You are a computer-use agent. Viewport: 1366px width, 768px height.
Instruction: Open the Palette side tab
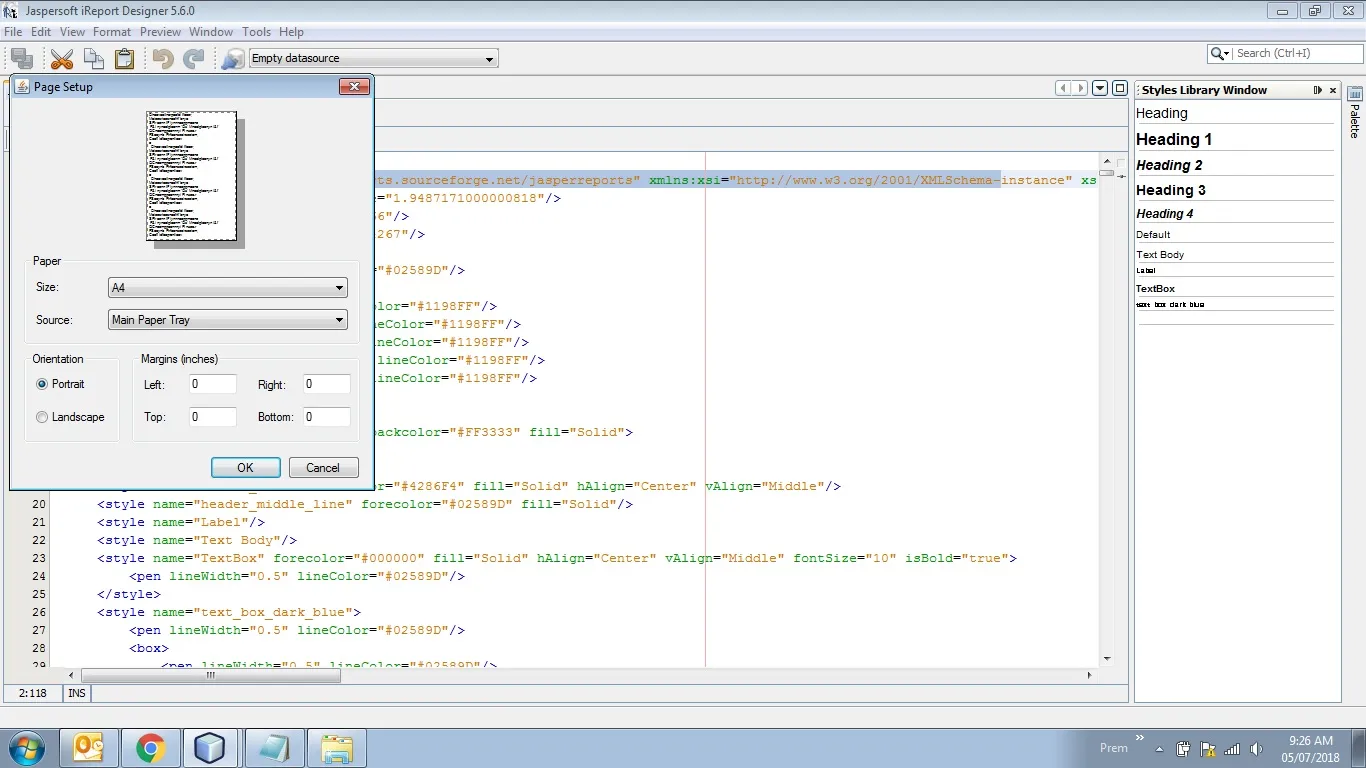tap(1355, 112)
